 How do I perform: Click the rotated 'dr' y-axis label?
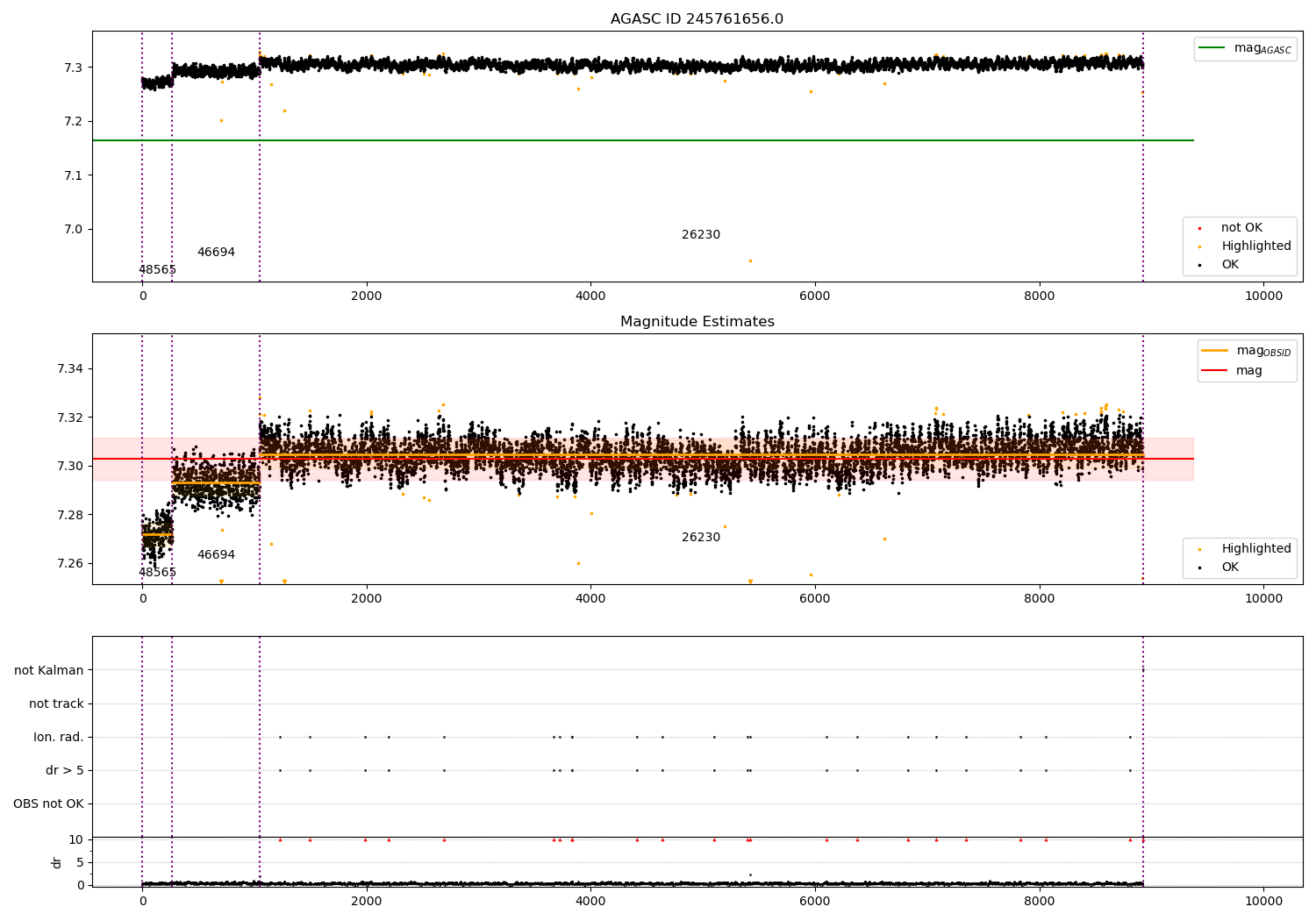click(57, 862)
